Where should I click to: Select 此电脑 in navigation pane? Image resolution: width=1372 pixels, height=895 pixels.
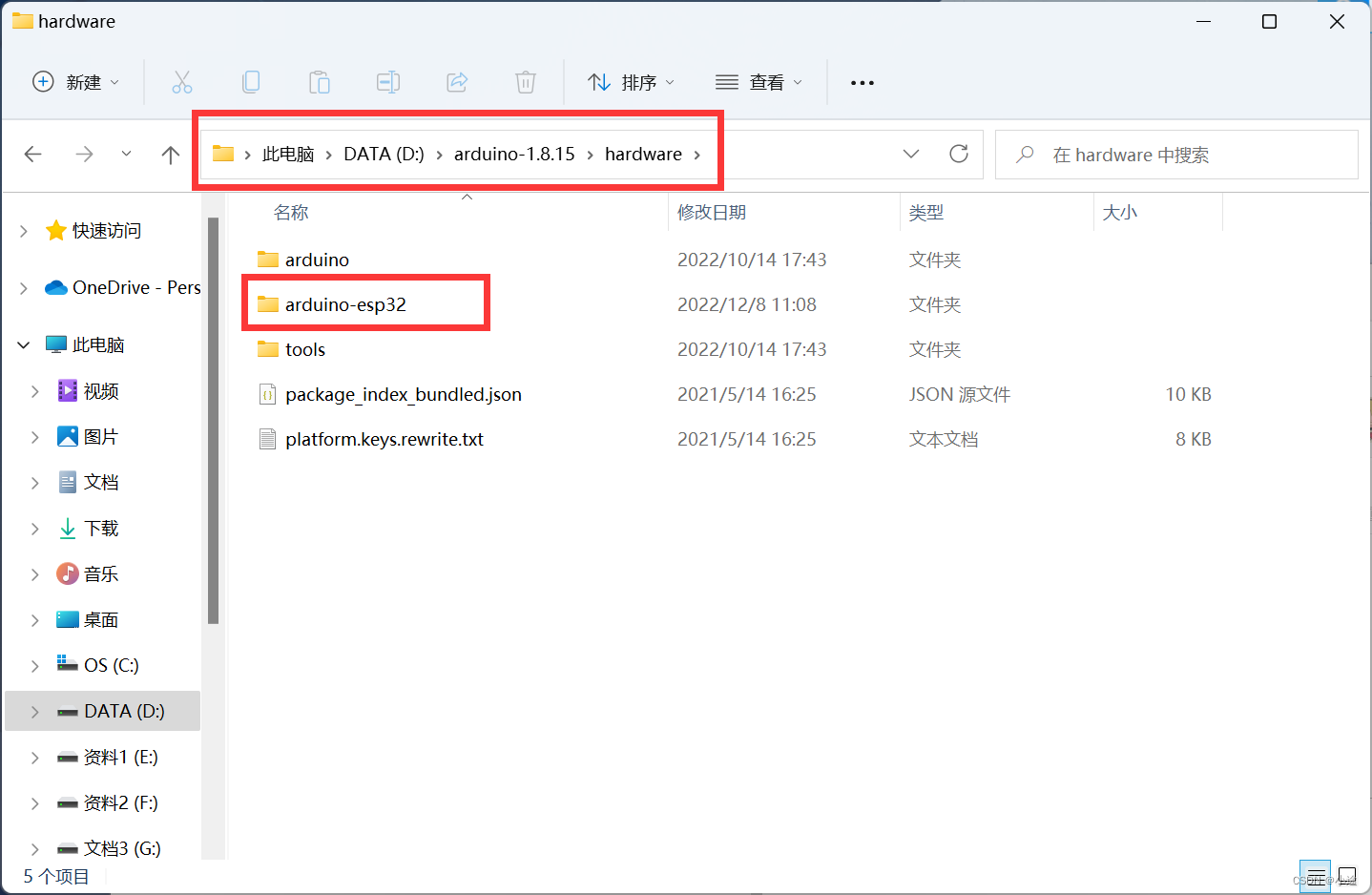click(x=98, y=344)
